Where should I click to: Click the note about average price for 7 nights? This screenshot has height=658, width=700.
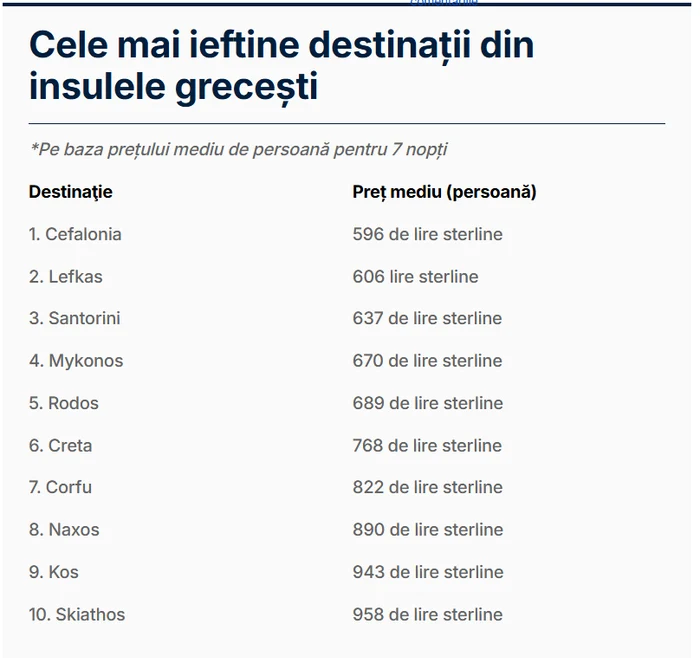tap(239, 149)
